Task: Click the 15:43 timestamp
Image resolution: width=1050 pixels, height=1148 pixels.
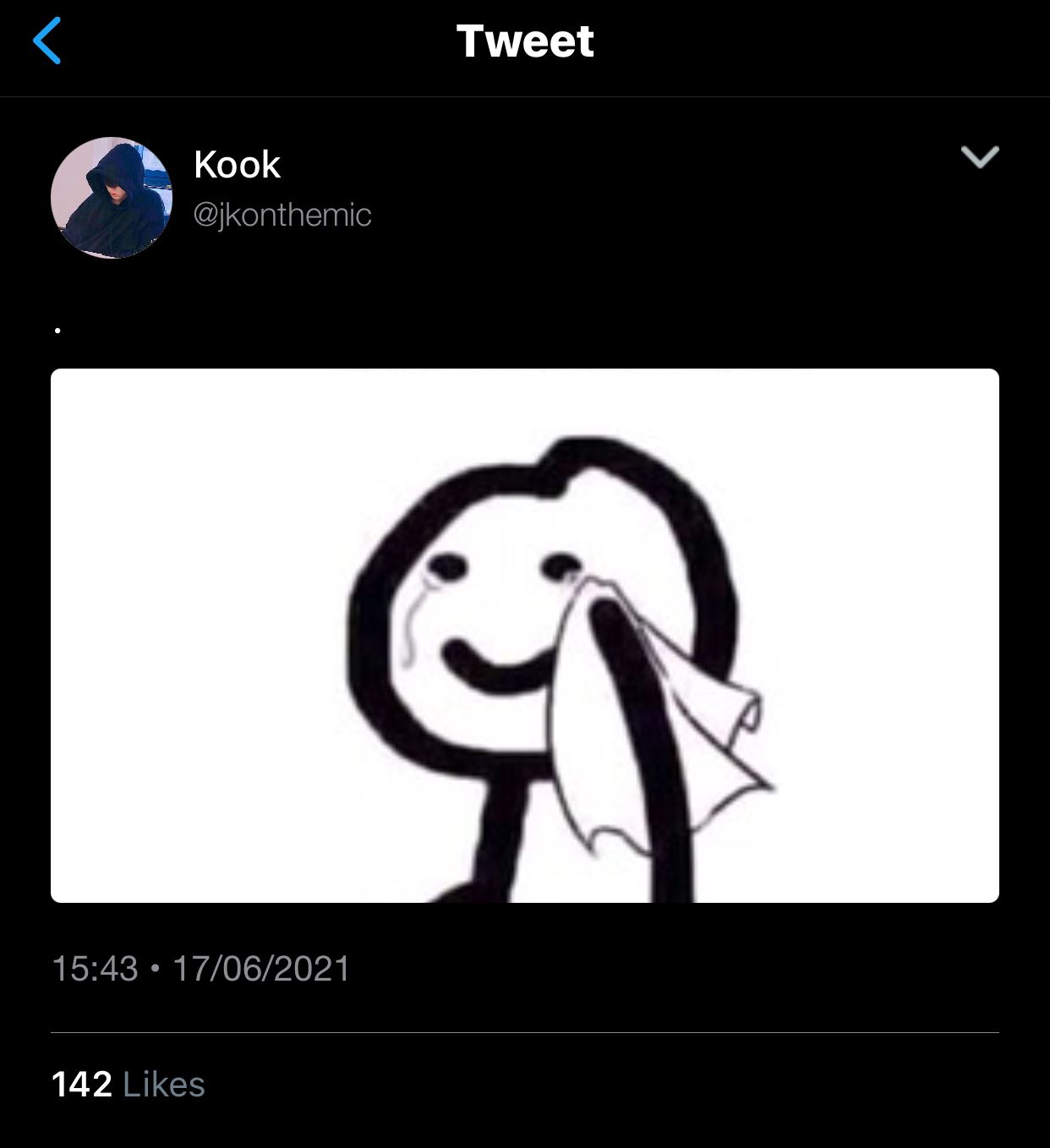Action: pyautogui.click(x=95, y=969)
